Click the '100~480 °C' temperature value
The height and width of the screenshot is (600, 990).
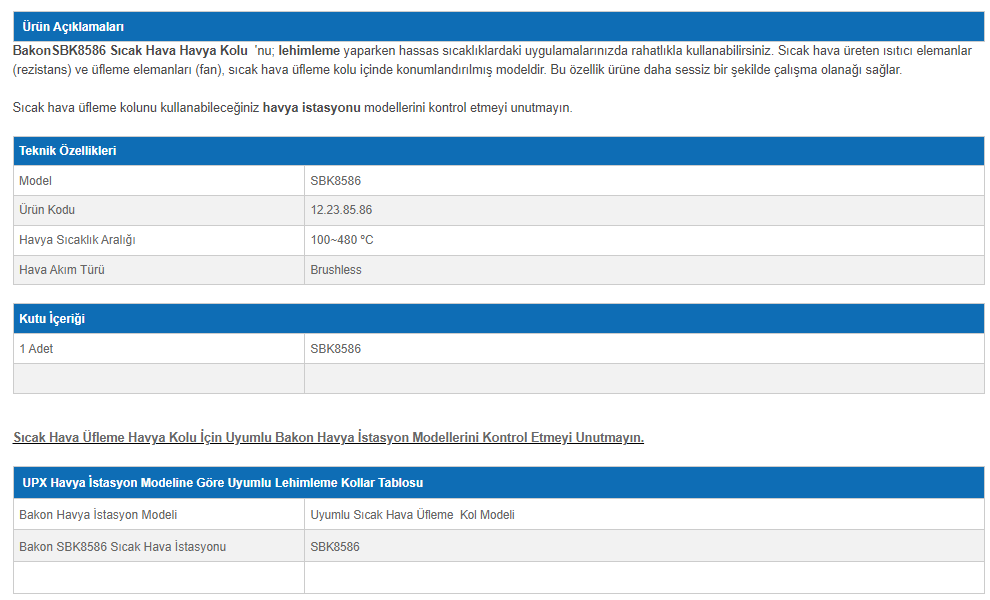click(x=342, y=240)
